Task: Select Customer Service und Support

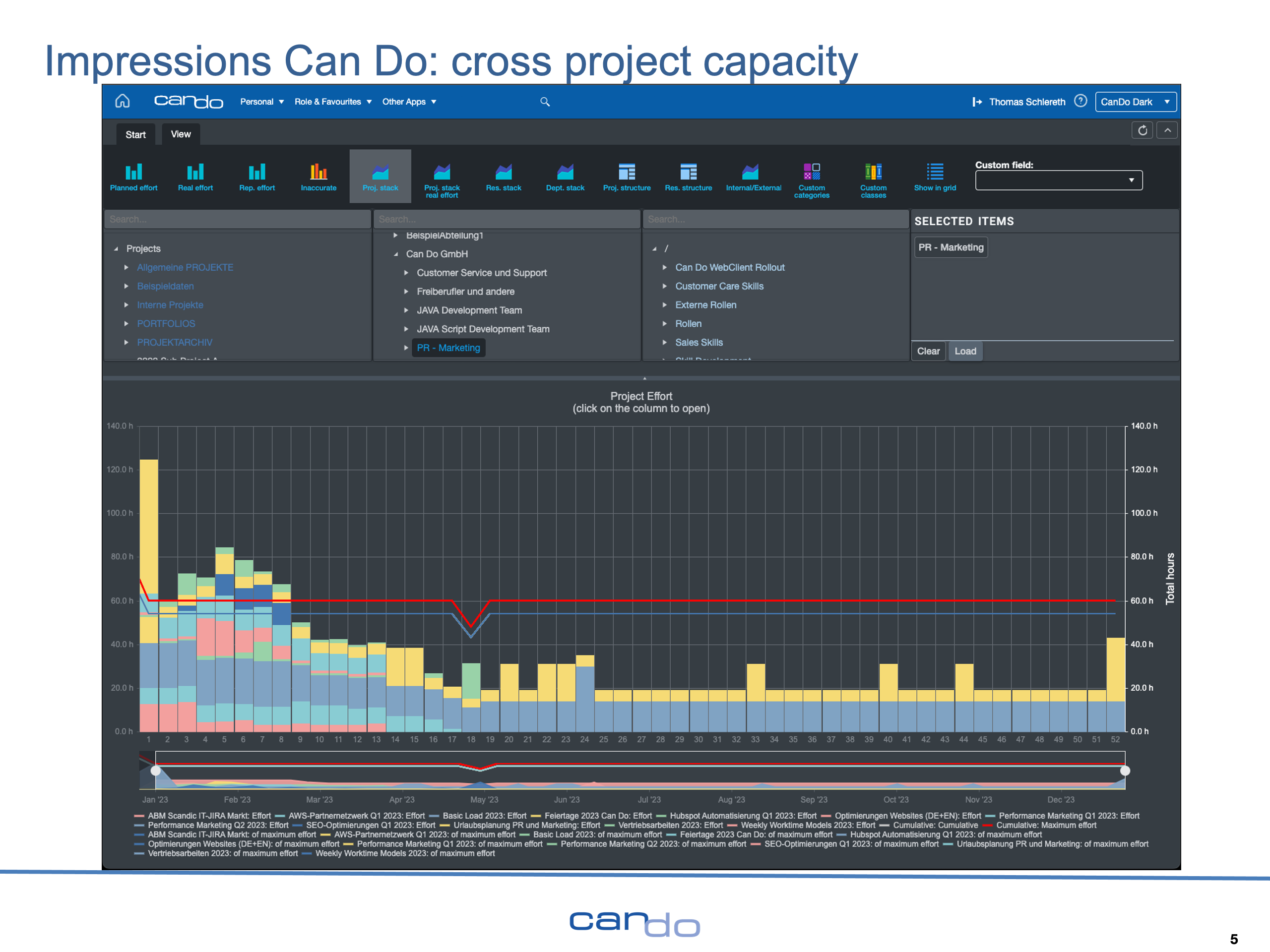Action: click(482, 273)
